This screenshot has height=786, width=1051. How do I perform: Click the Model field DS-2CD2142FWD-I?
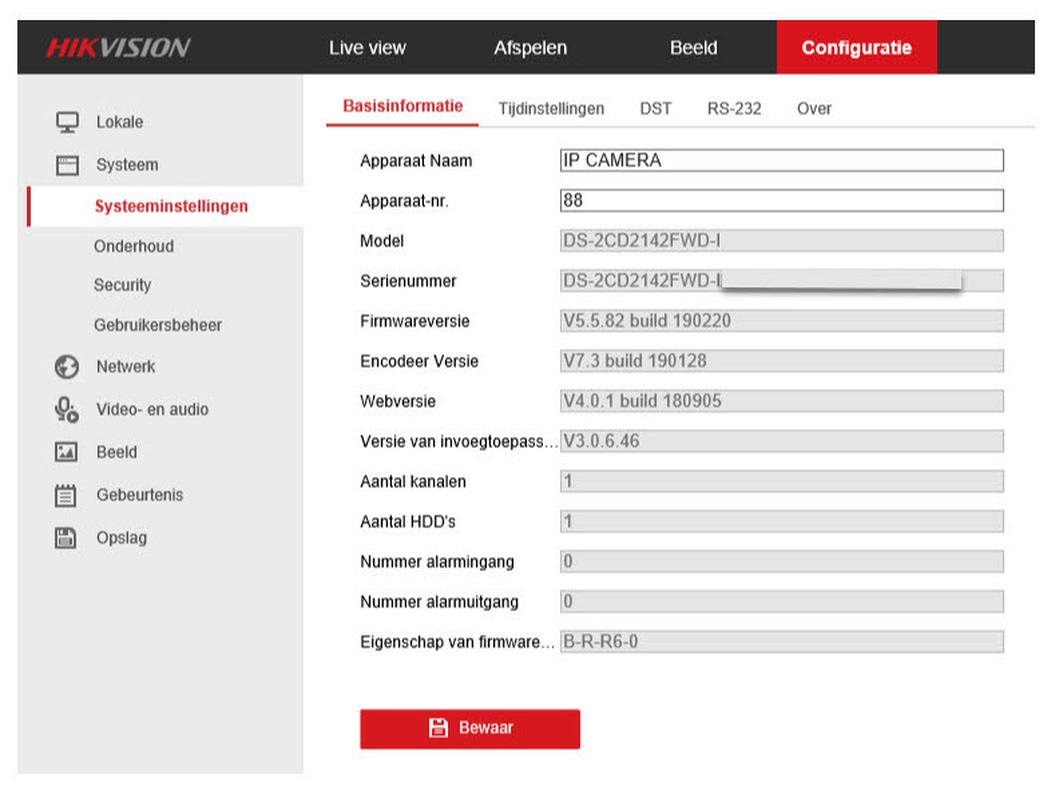pos(782,241)
